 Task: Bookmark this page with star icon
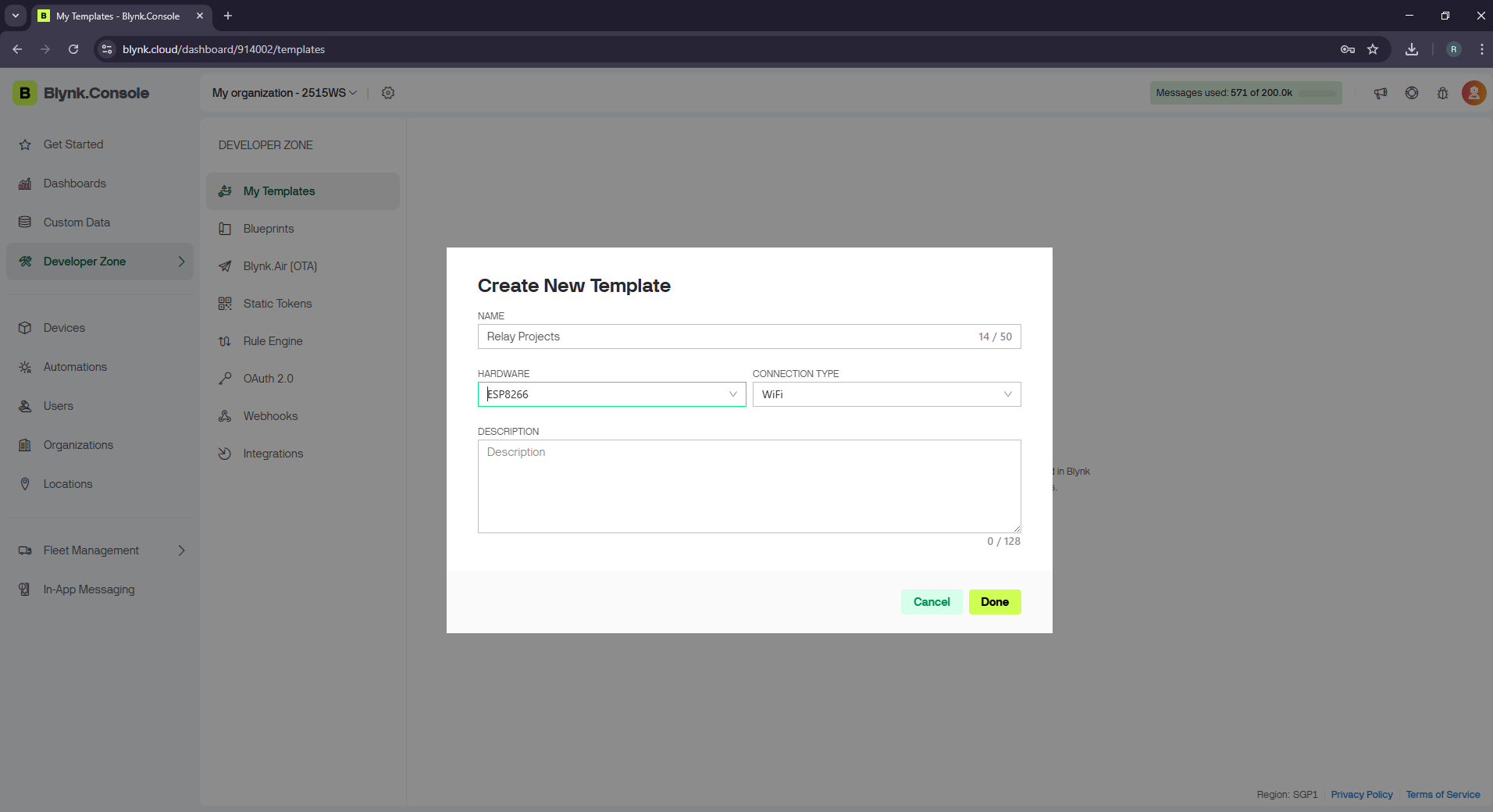coord(1373,49)
